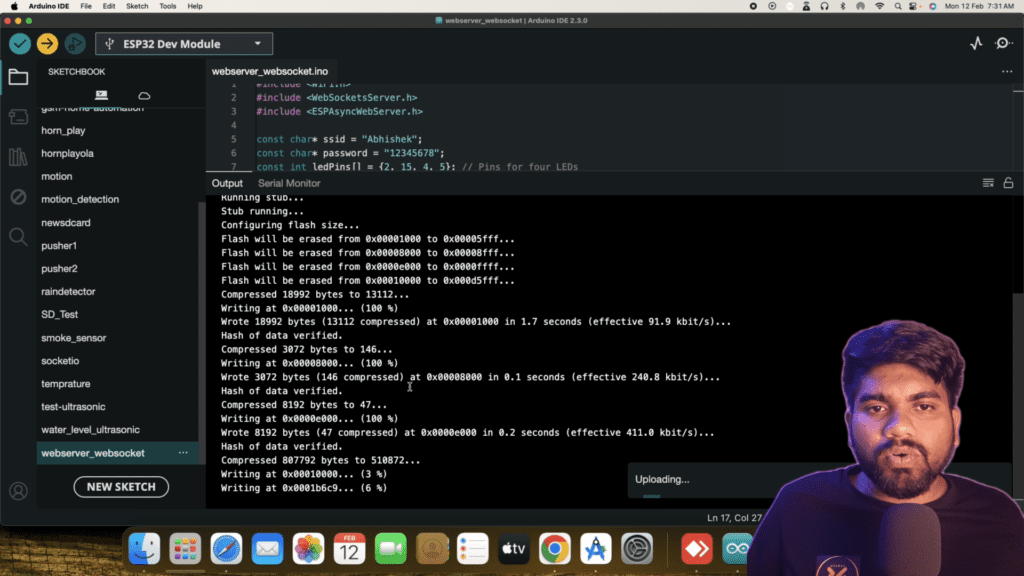Open the editor tab more-options ellipsis
Viewport: 1024px width, 576px height.
pyautogui.click(x=1007, y=71)
